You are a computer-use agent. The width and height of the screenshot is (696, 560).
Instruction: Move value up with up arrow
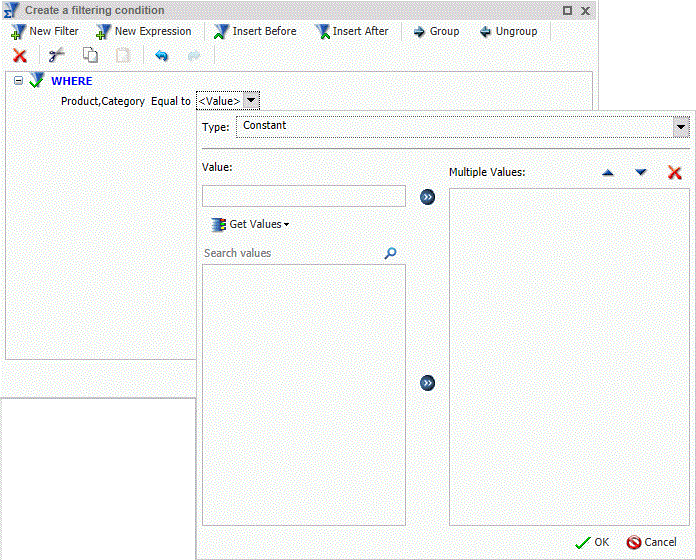[x=608, y=173]
